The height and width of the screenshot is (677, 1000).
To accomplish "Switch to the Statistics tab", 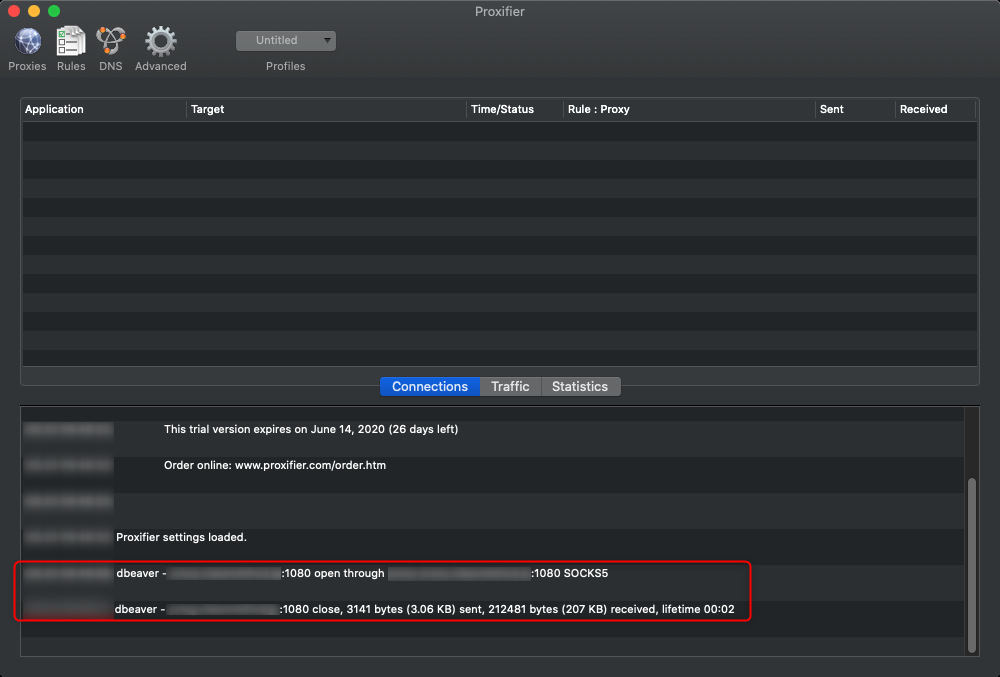I will (x=580, y=387).
